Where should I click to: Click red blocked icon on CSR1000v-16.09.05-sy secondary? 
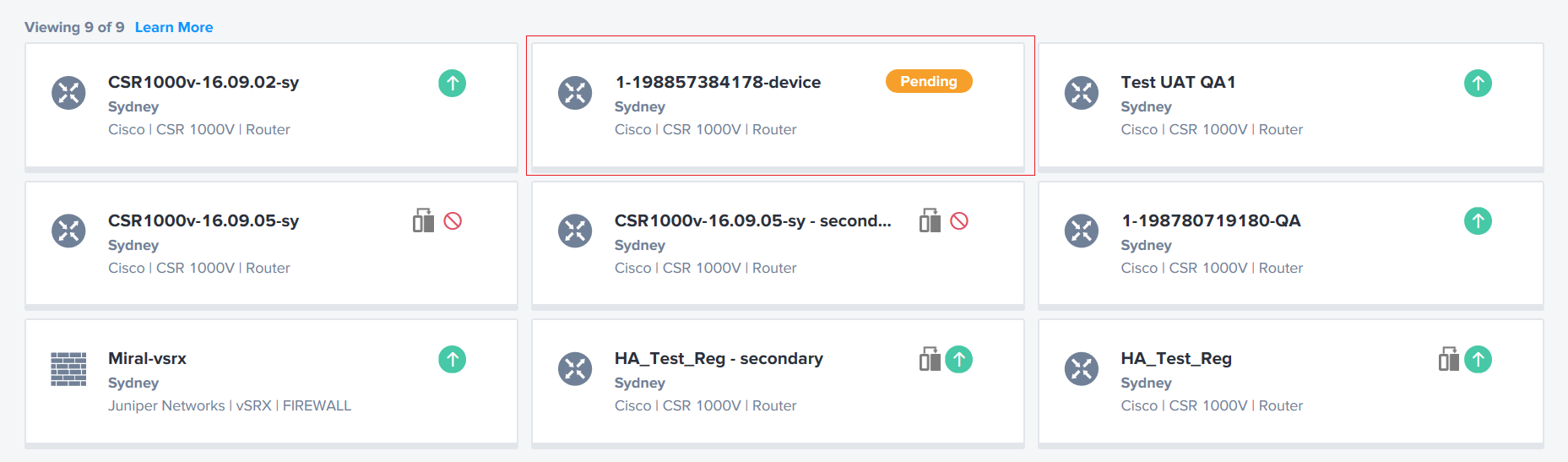(959, 221)
